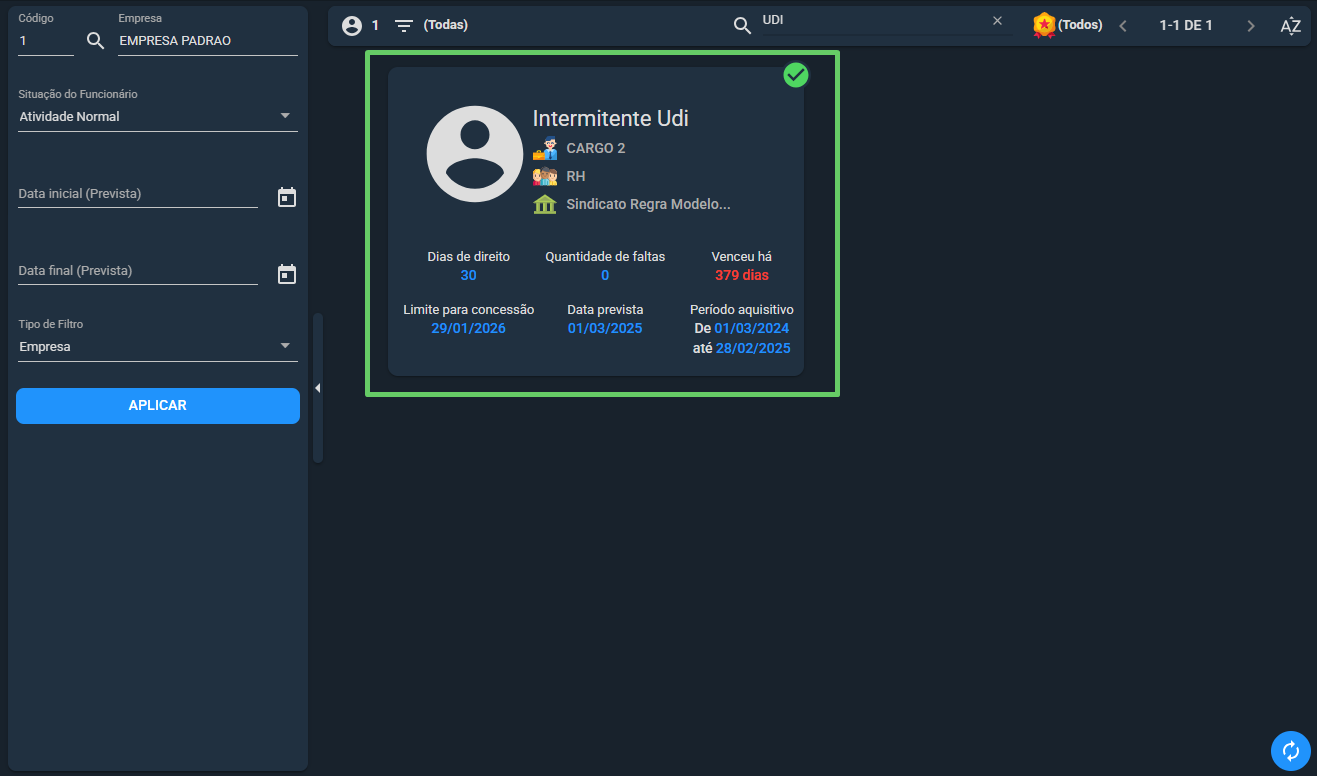Click the Empresa field EMPRESA PADRAO
This screenshot has width=1317, height=776.
click(x=208, y=41)
